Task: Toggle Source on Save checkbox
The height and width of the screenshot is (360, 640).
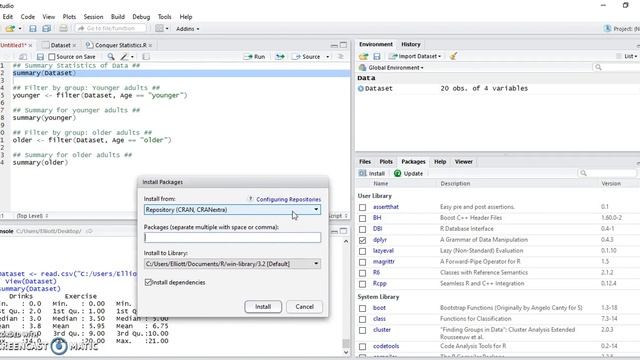Action: coord(52,57)
